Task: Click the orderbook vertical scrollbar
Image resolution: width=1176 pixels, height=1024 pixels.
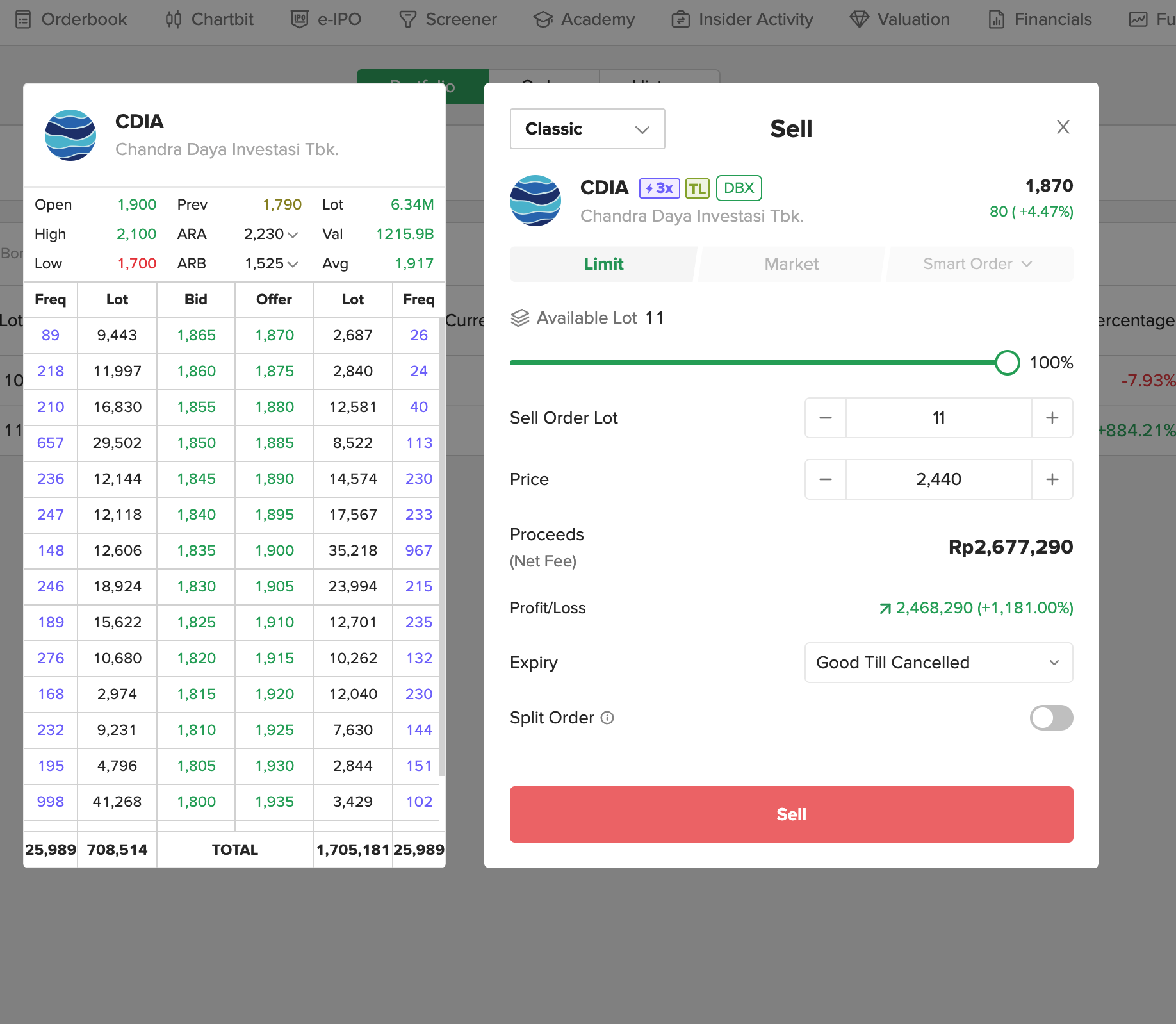Action: point(442,547)
